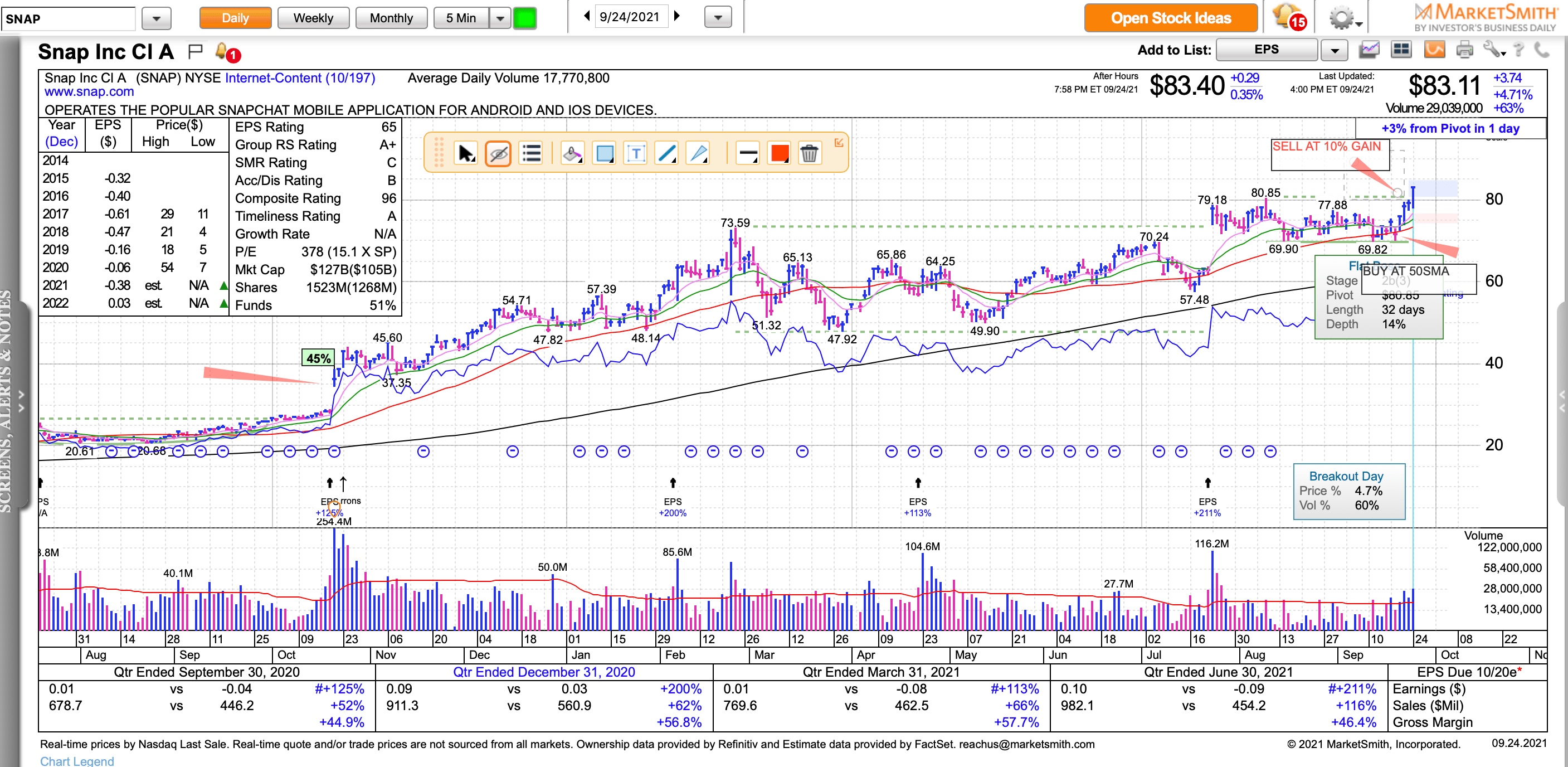
Task: Open the 5 Min interval dropdown arrow
Action: (x=500, y=18)
